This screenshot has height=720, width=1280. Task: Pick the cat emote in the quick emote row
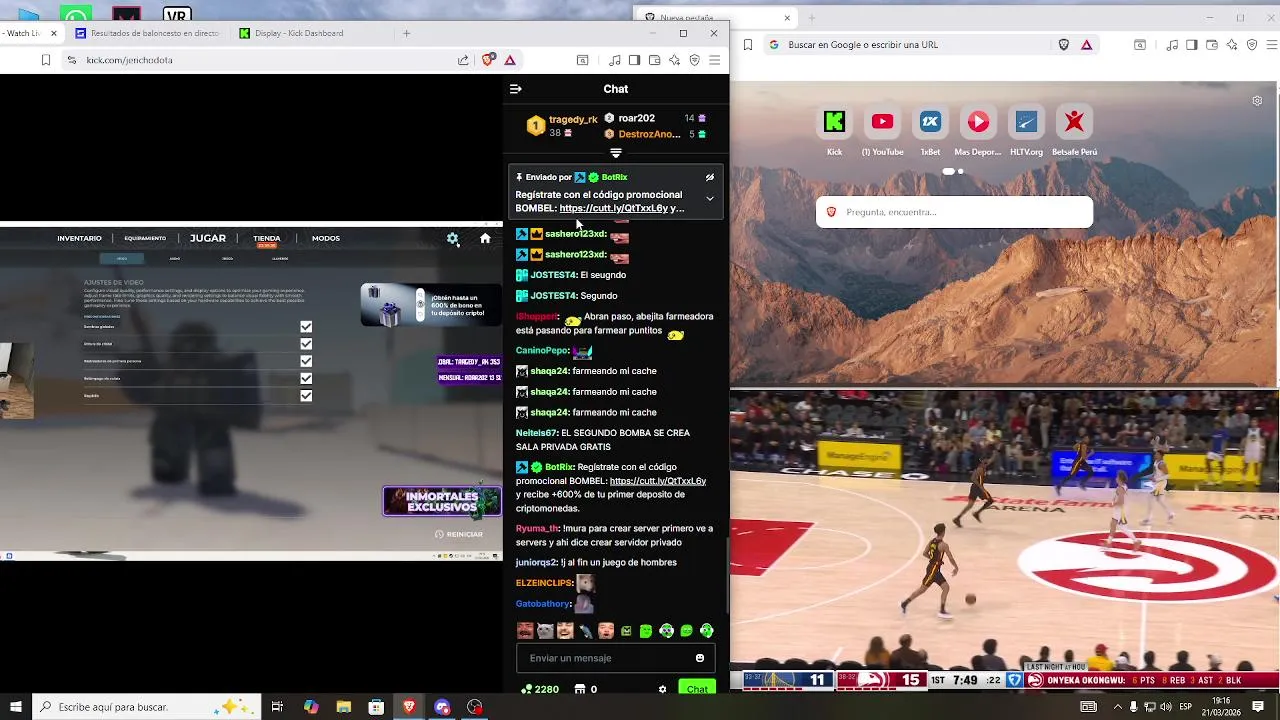coord(545,631)
